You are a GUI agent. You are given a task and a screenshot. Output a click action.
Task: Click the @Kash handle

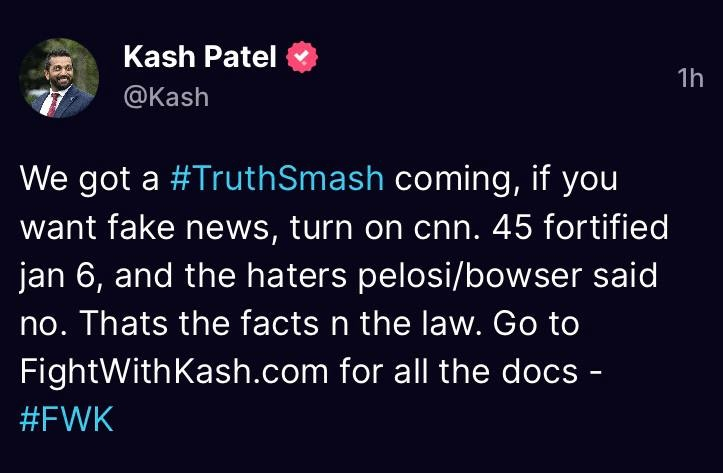tap(166, 98)
